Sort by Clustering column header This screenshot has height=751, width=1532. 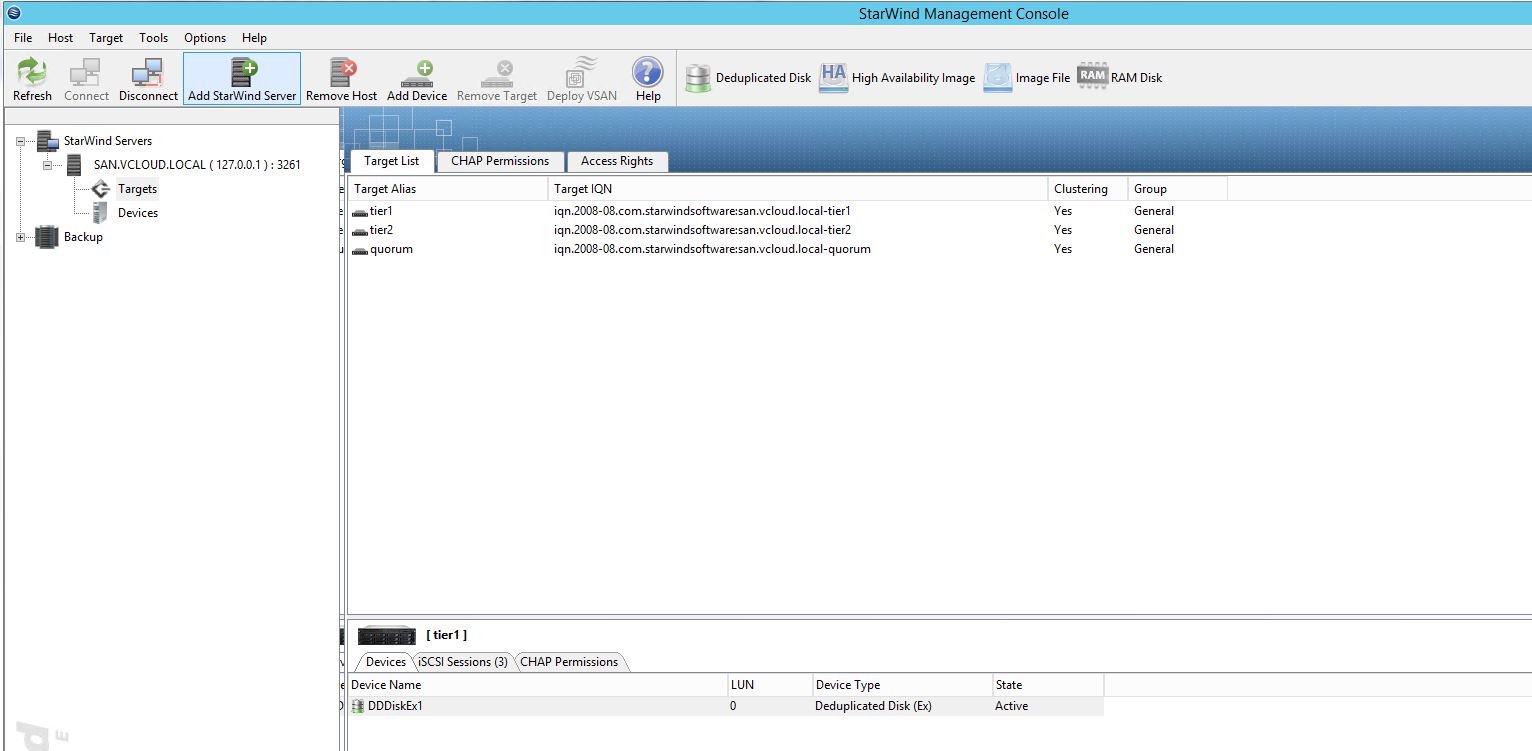pos(1088,189)
